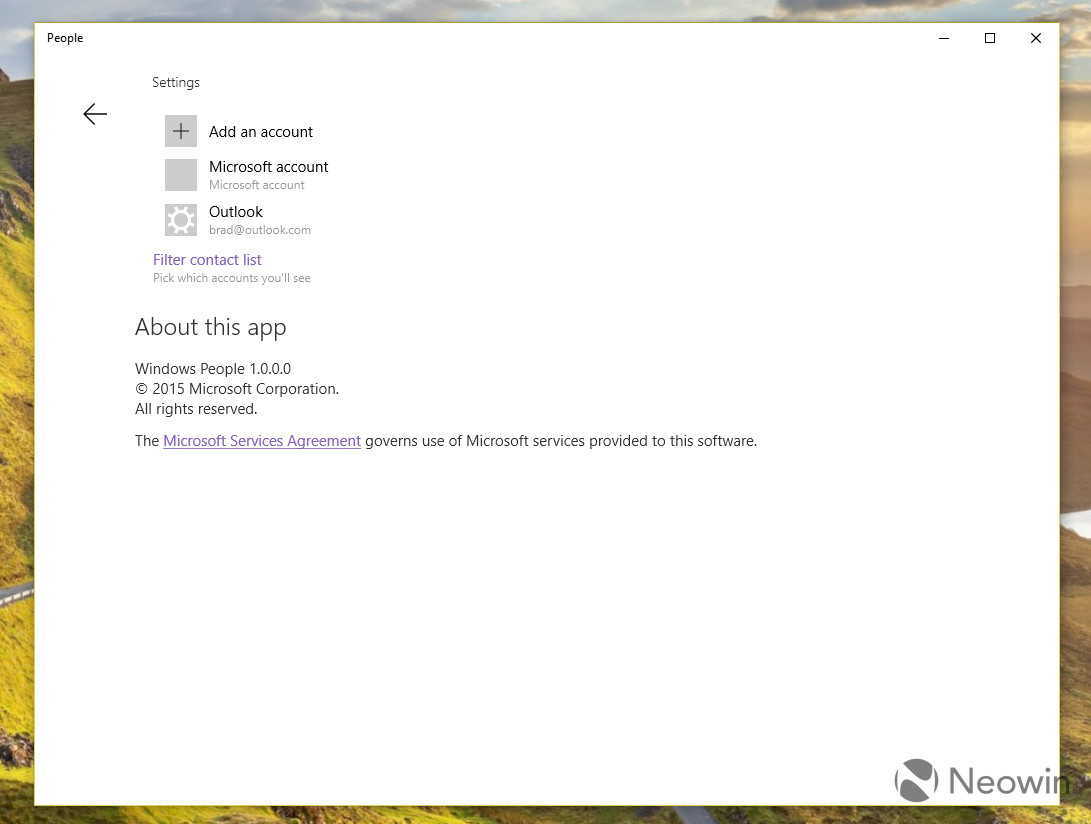Click the Windows People 1.0.0.0 version text

(x=213, y=369)
